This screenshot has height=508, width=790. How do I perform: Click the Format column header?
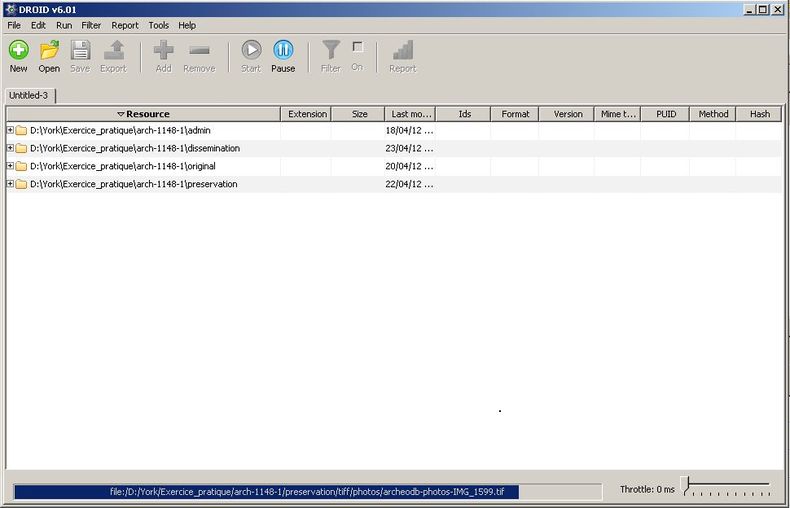click(515, 114)
